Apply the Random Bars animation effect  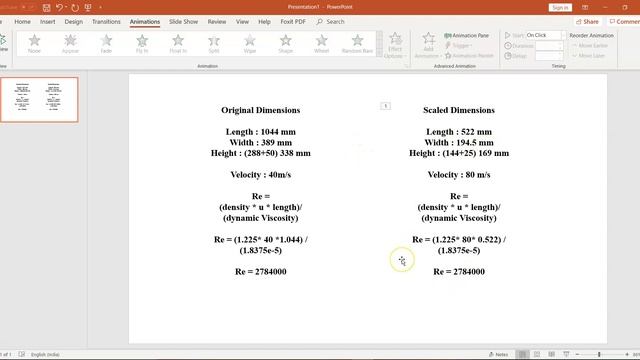click(358, 44)
